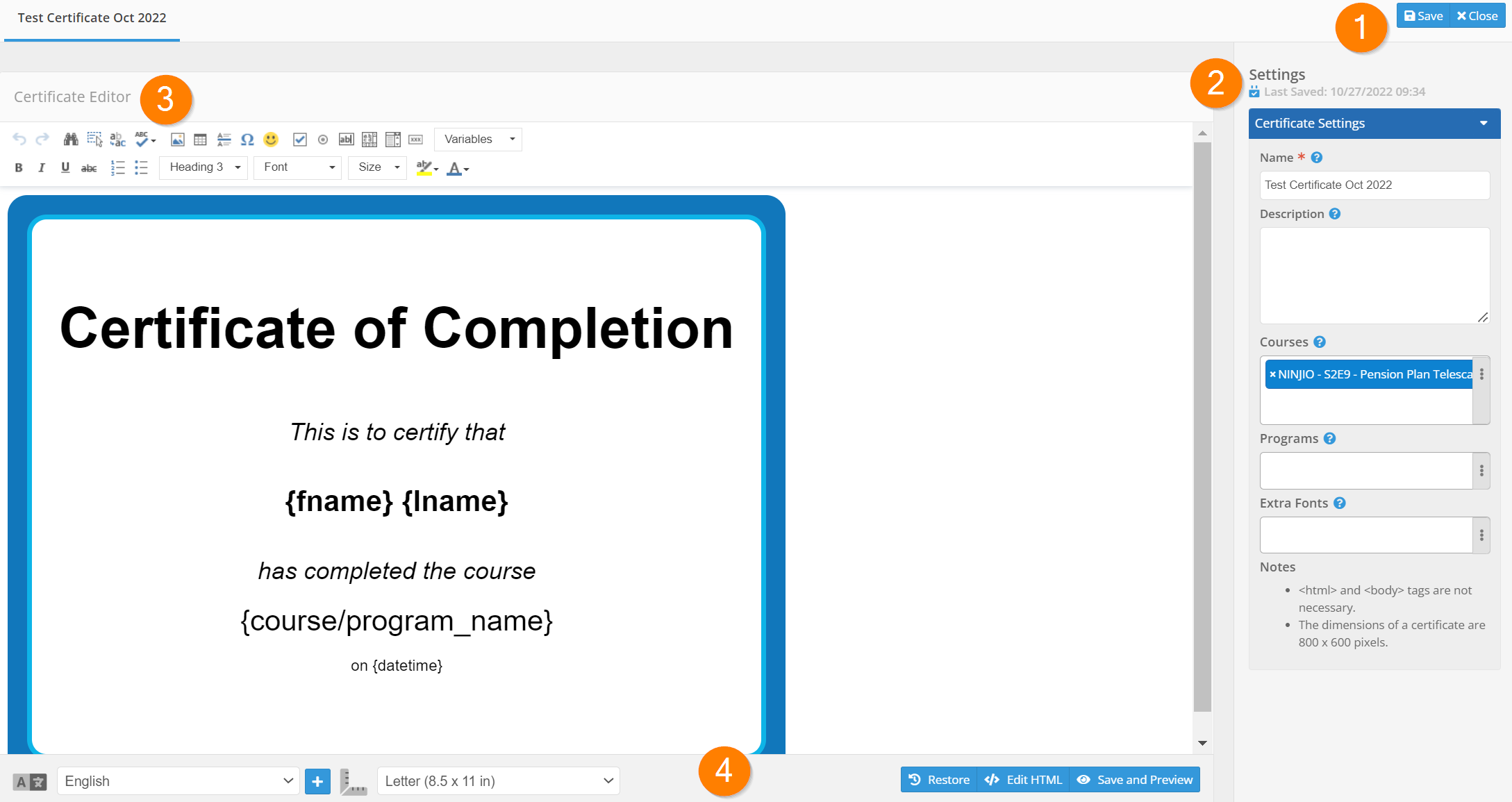Insert a text field form element
This screenshot has height=802, width=1512.
pos(346,140)
